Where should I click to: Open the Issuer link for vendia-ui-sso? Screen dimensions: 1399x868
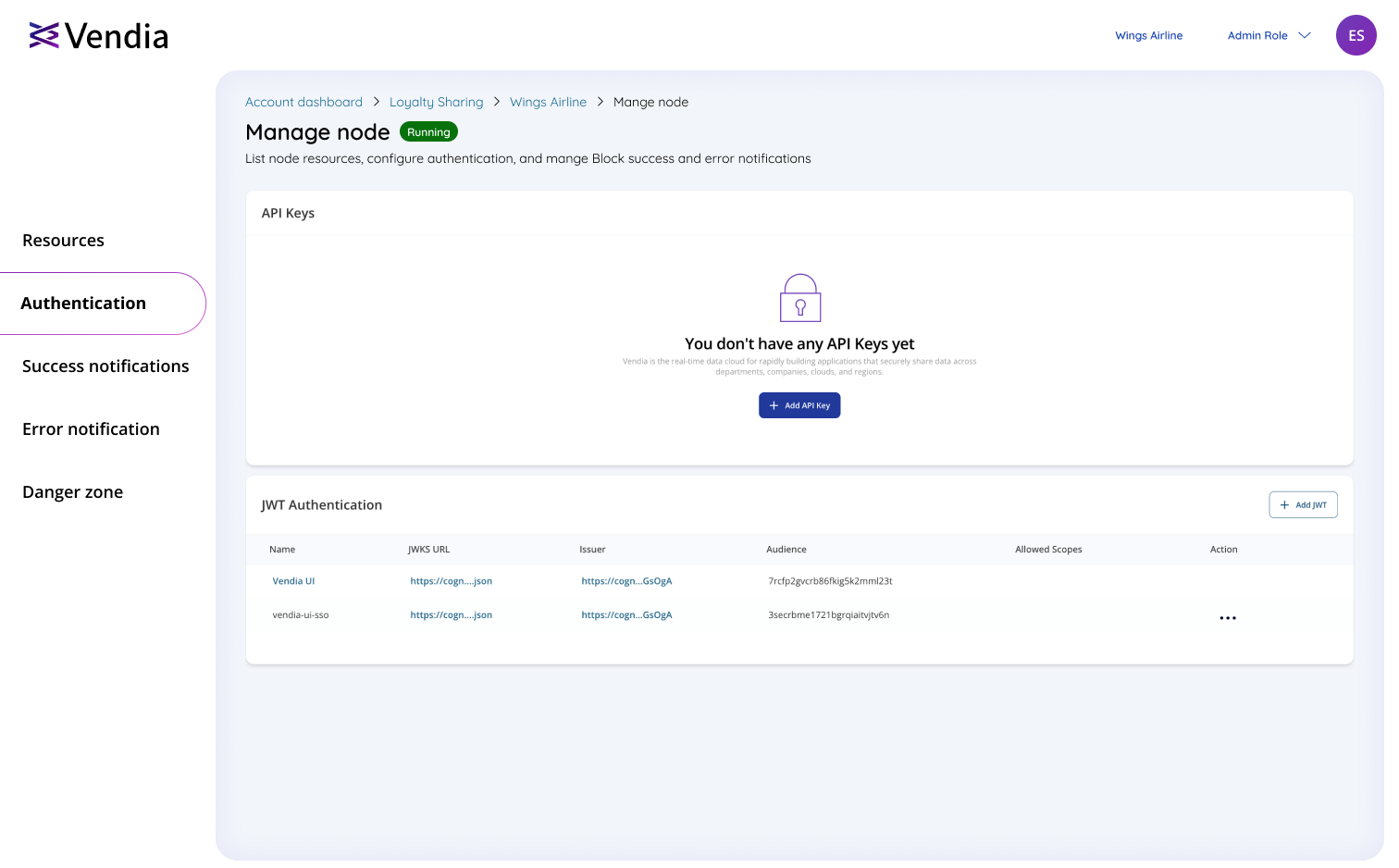626,614
